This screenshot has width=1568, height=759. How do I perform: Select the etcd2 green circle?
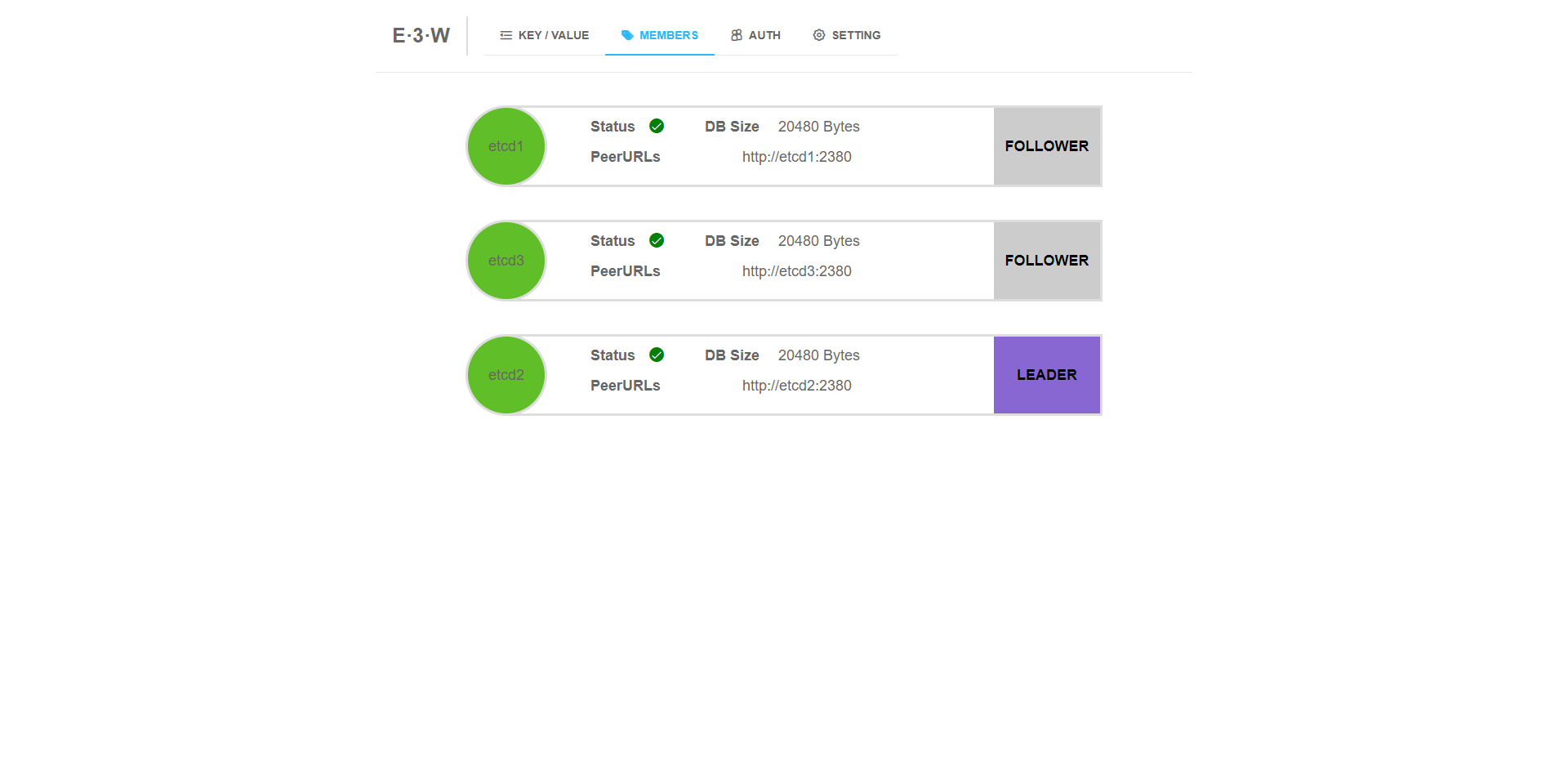(506, 375)
